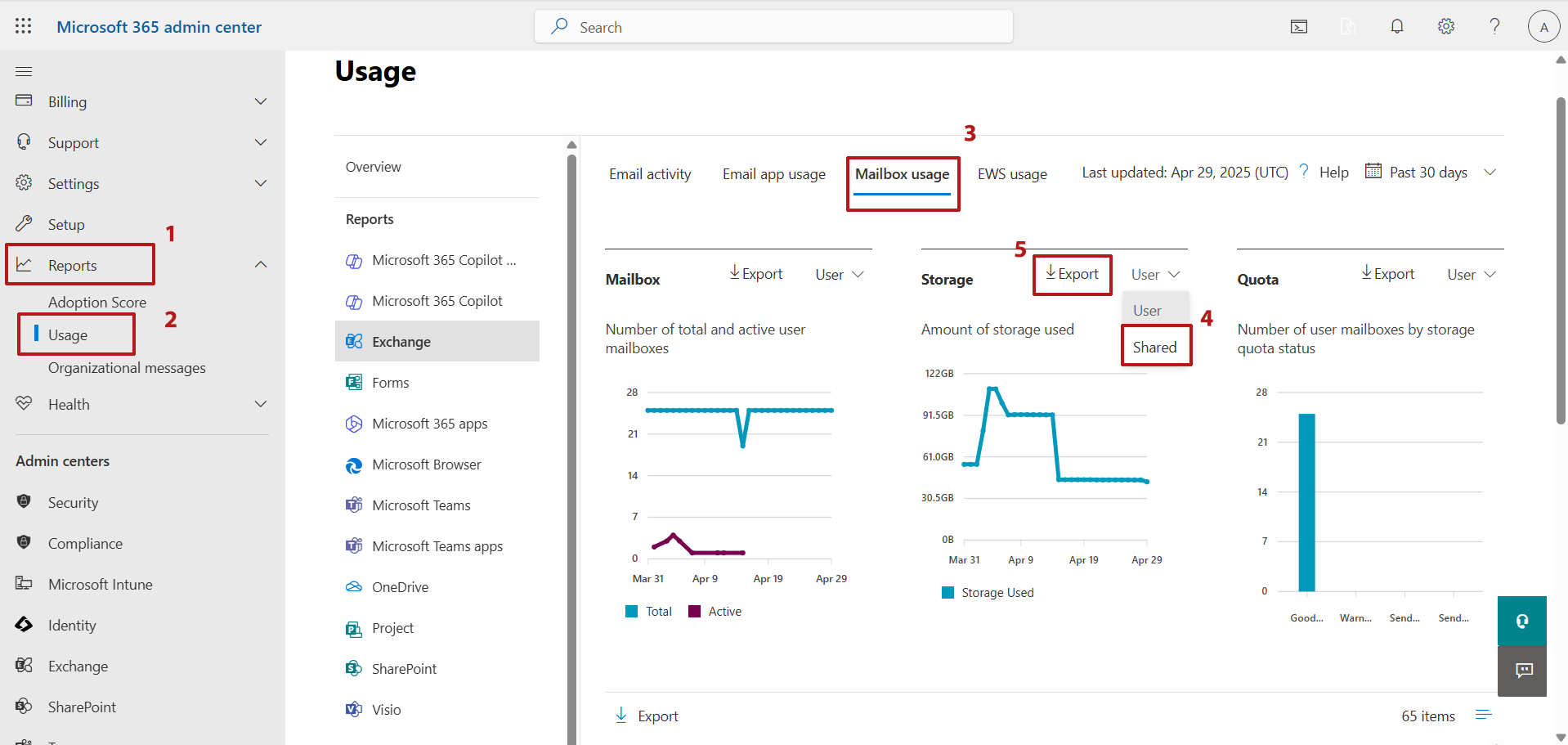This screenshot has width=1568, height=745.
Task: Export the Quota chart data
Action: pyautogui.click(x=1387, y=274)
